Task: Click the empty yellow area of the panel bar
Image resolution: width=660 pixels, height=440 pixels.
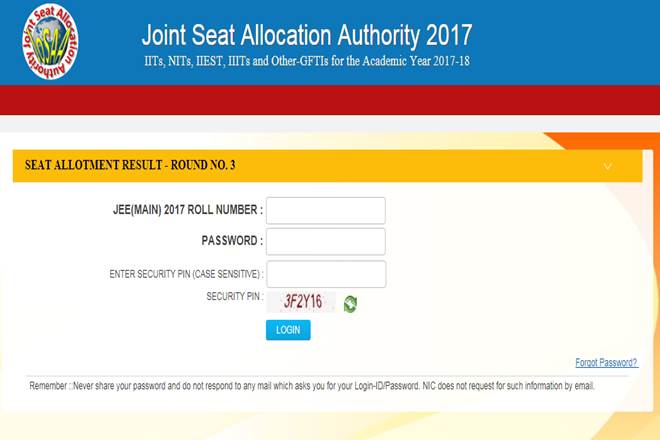Action: (x=420, y=166)
